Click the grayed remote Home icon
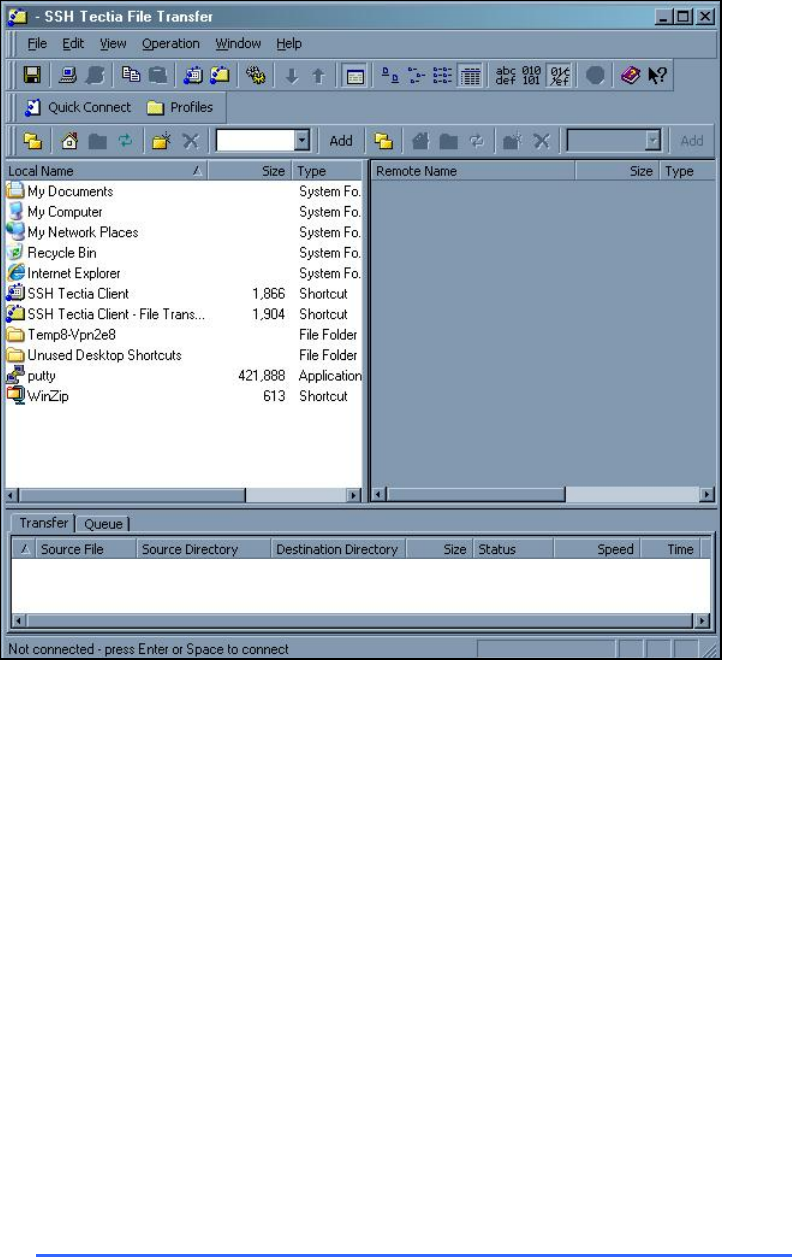The image size is (792, 1257). tap(420, 141)
